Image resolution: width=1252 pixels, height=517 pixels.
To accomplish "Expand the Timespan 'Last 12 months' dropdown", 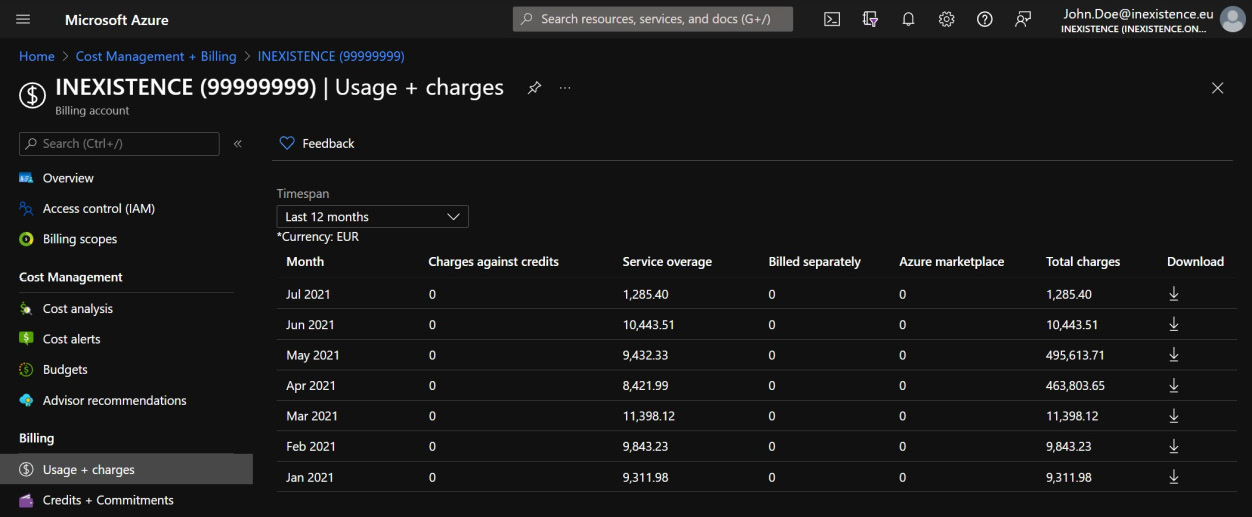I will 372,216.
